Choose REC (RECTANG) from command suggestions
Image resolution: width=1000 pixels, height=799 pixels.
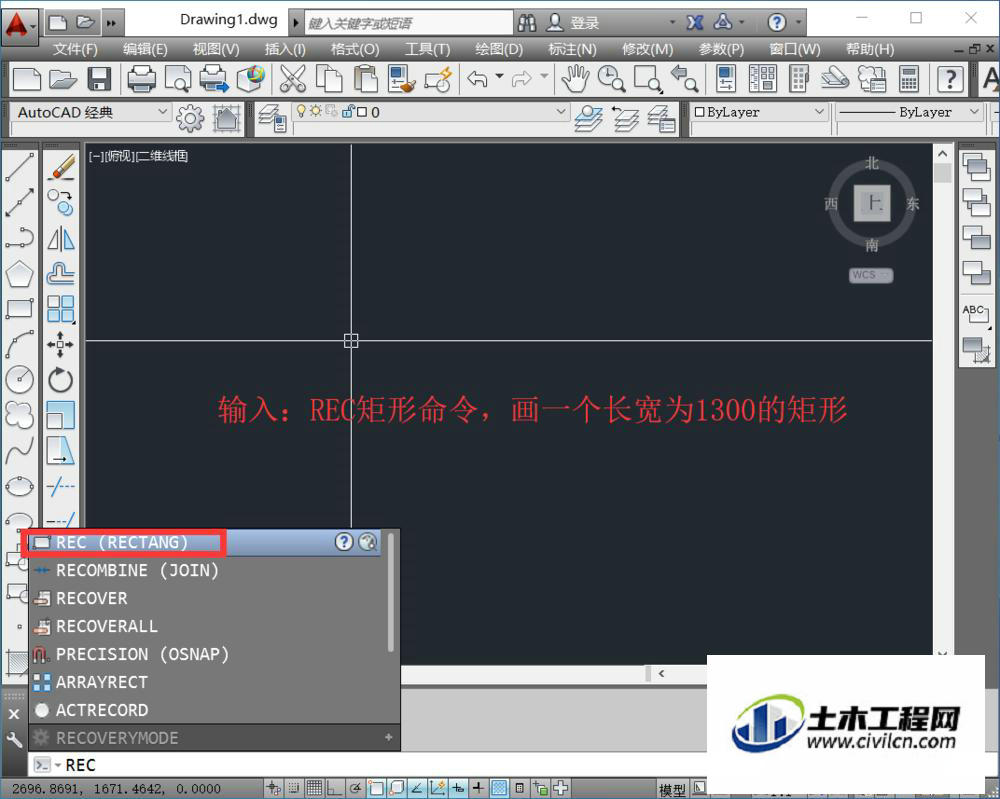pos(205,543)
